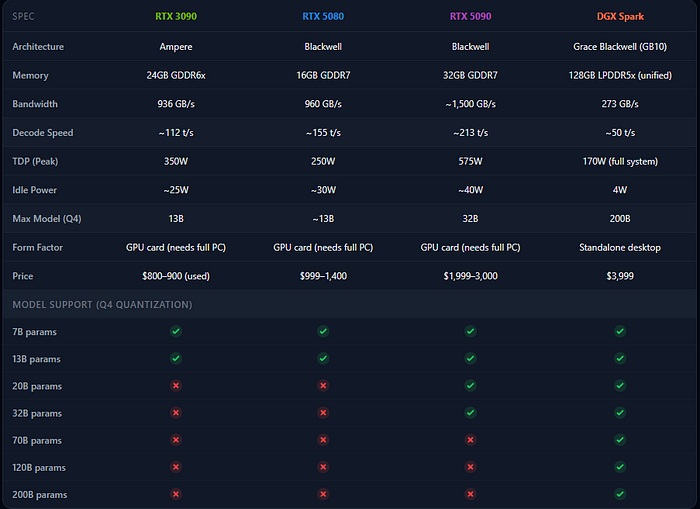The height and width of the screenshot is (509, 700).
Task: Click the red X for 120B params under RTX 3090
Action: (x=176, y=466)
